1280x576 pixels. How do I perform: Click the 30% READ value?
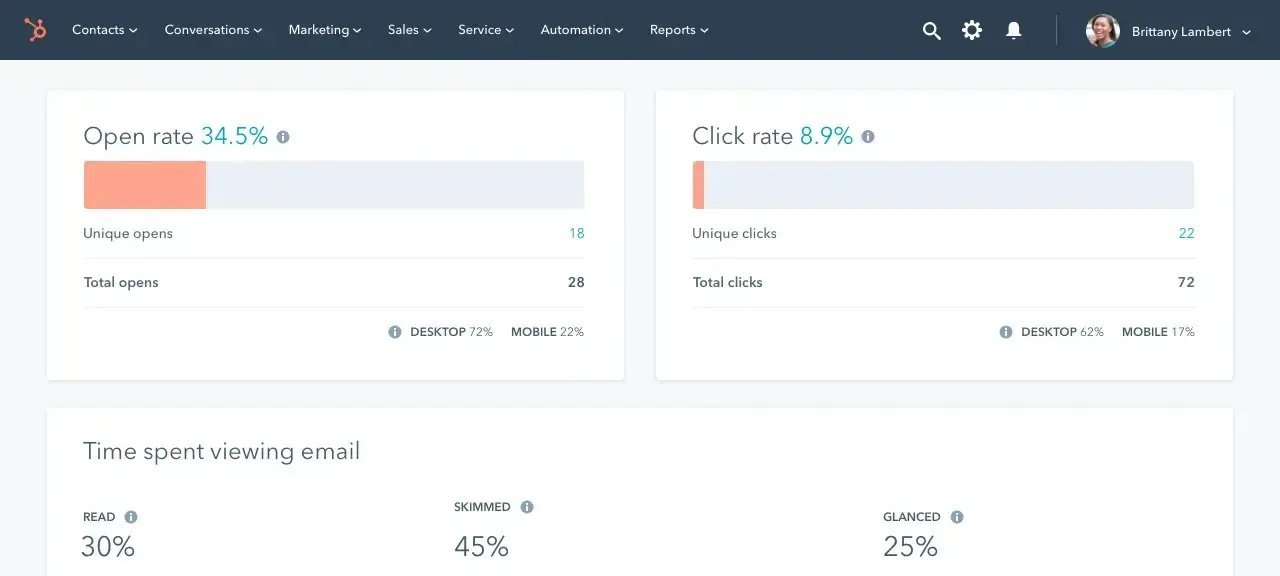[108, 547]
